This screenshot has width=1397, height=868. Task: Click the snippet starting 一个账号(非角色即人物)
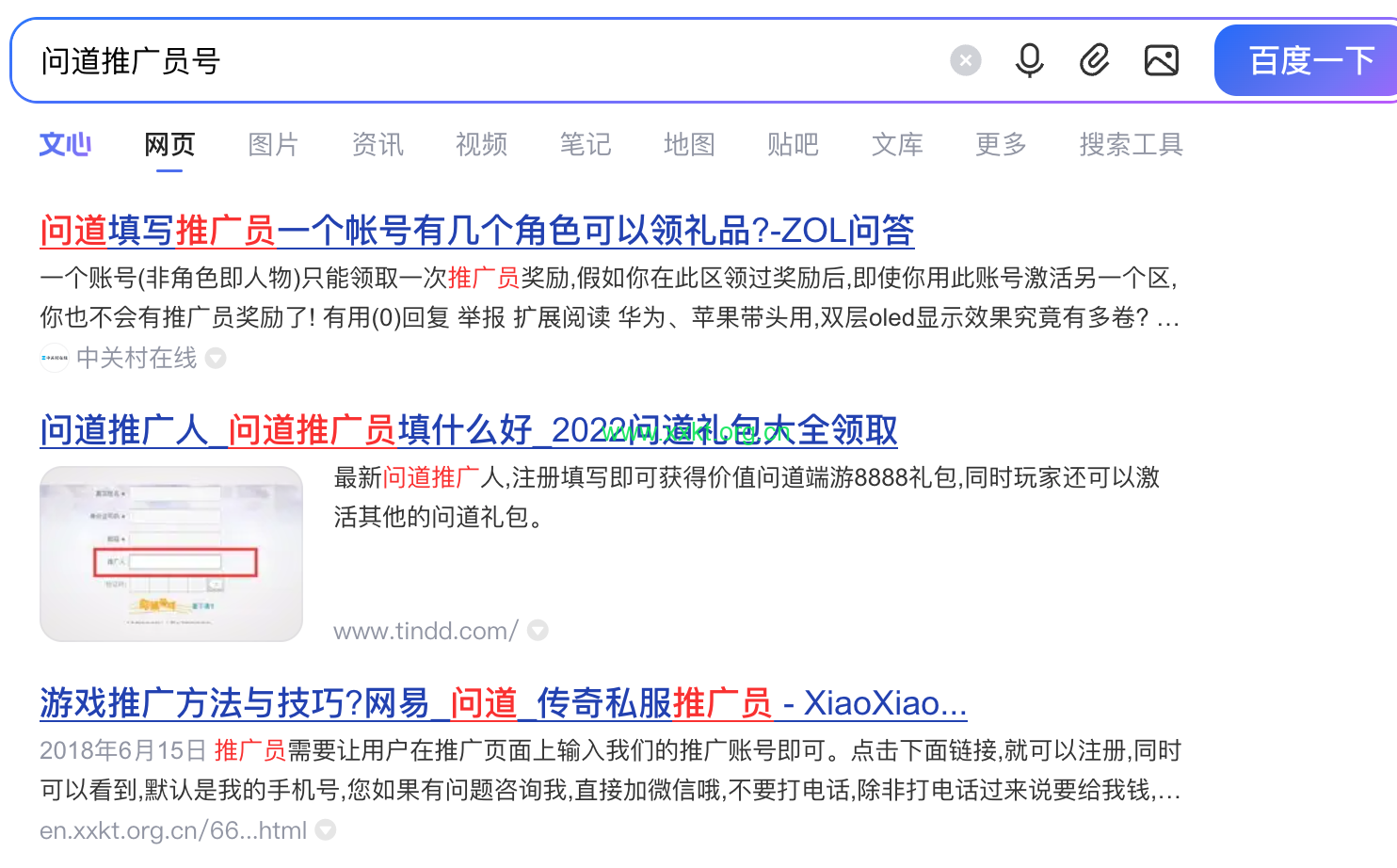click(609, 297)
